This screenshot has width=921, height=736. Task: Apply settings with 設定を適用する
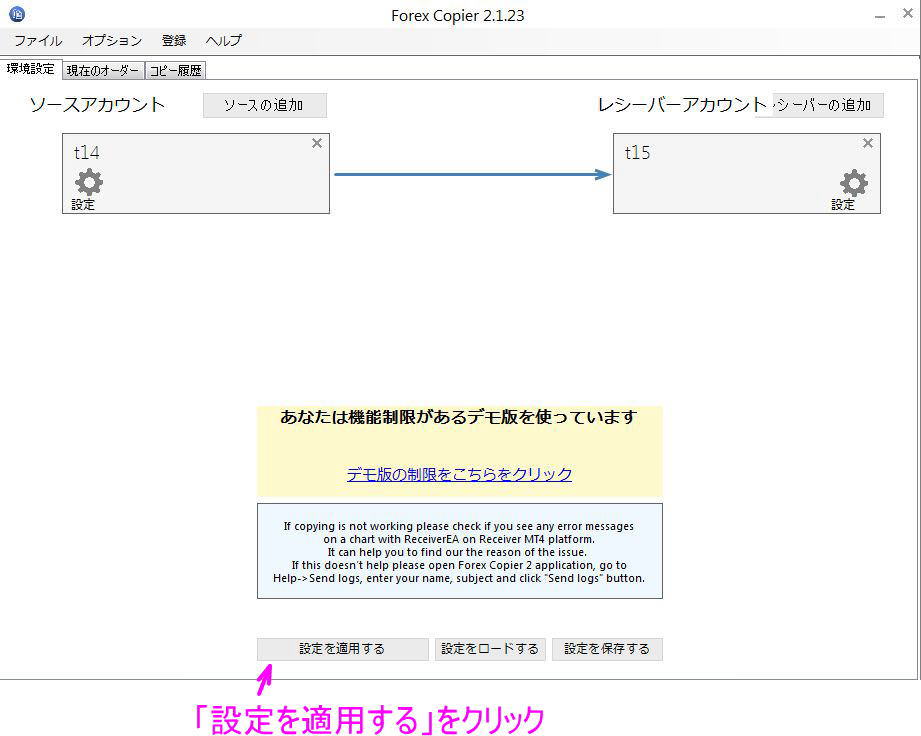(x=342, y=648)
